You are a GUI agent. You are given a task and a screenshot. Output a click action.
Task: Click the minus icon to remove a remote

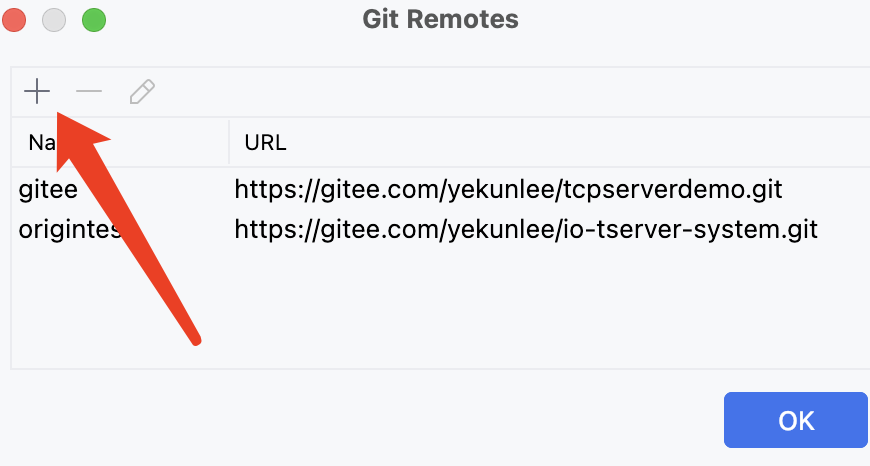(x=89, y=93)
